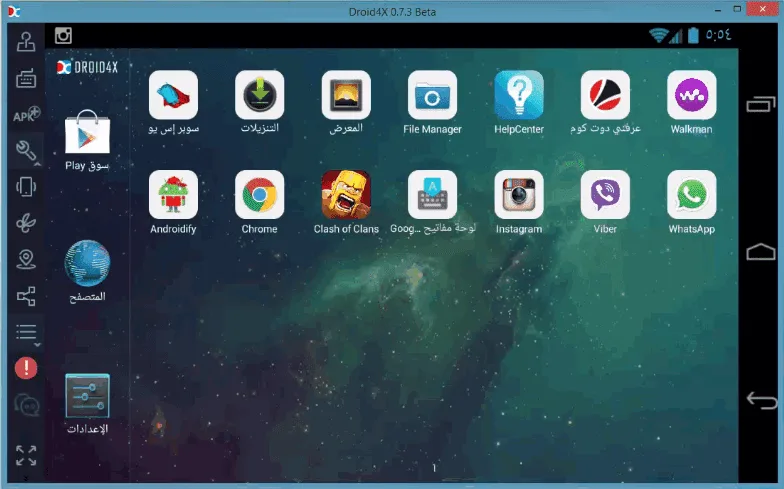
Task: Open Play Store shopping bag icon
Action: coord(87,132)
